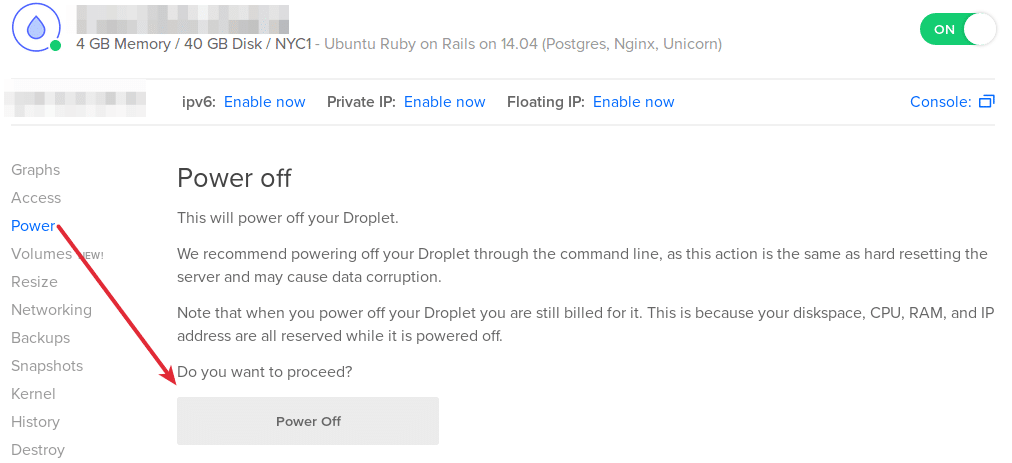View Snapshots in the sidebar
The image size is (1012, 463).
coord(47,366)
